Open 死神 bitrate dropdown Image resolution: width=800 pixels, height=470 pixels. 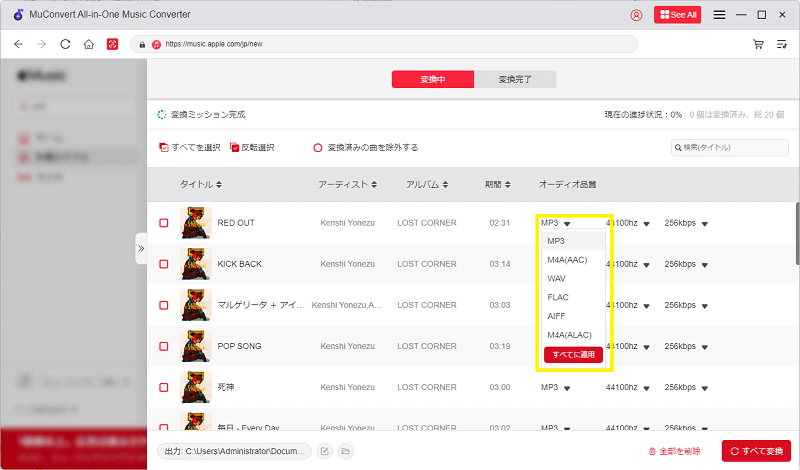click(686, 387)
